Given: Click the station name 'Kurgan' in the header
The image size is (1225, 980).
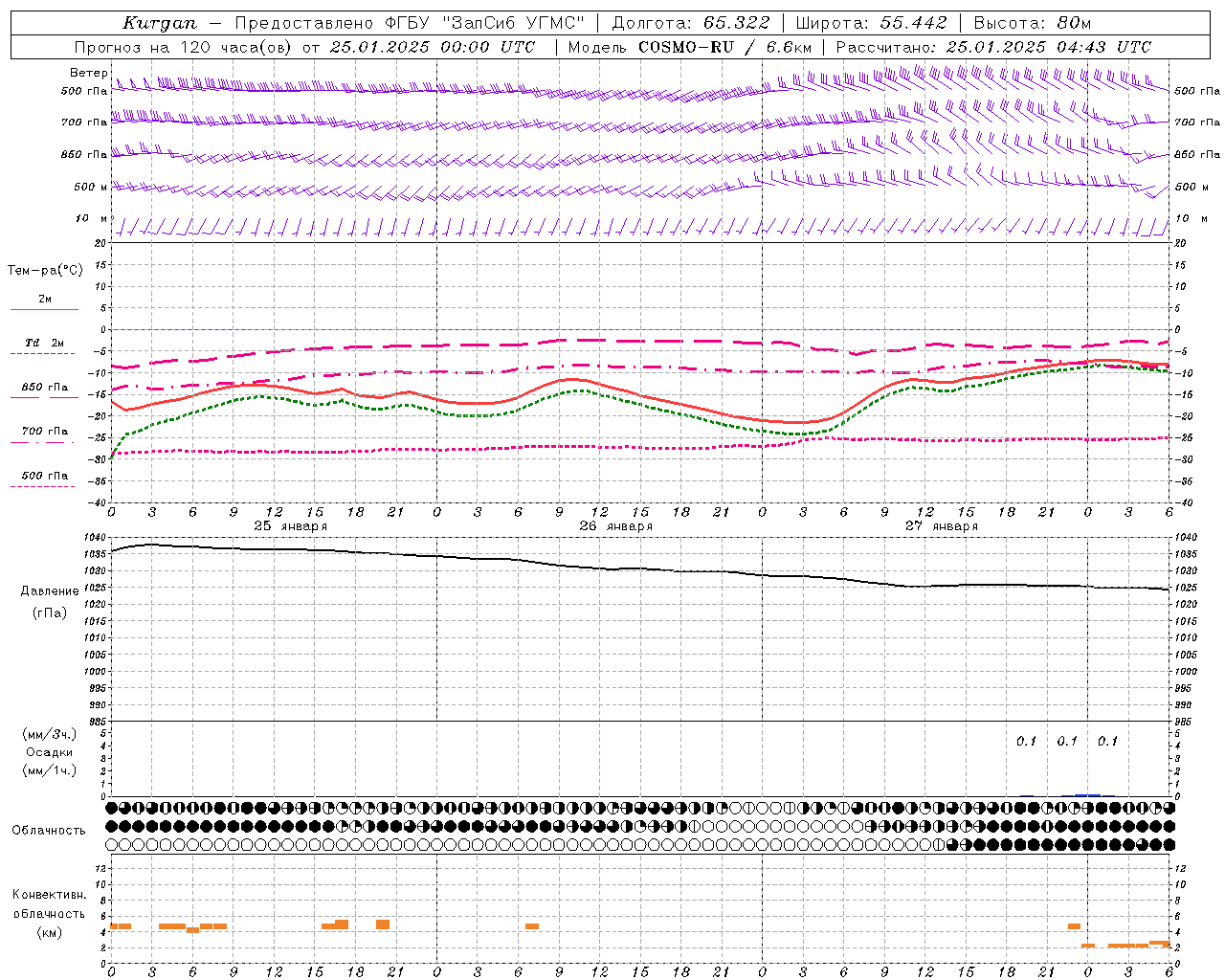Looking at the screenshot, I should coord(159,23).
